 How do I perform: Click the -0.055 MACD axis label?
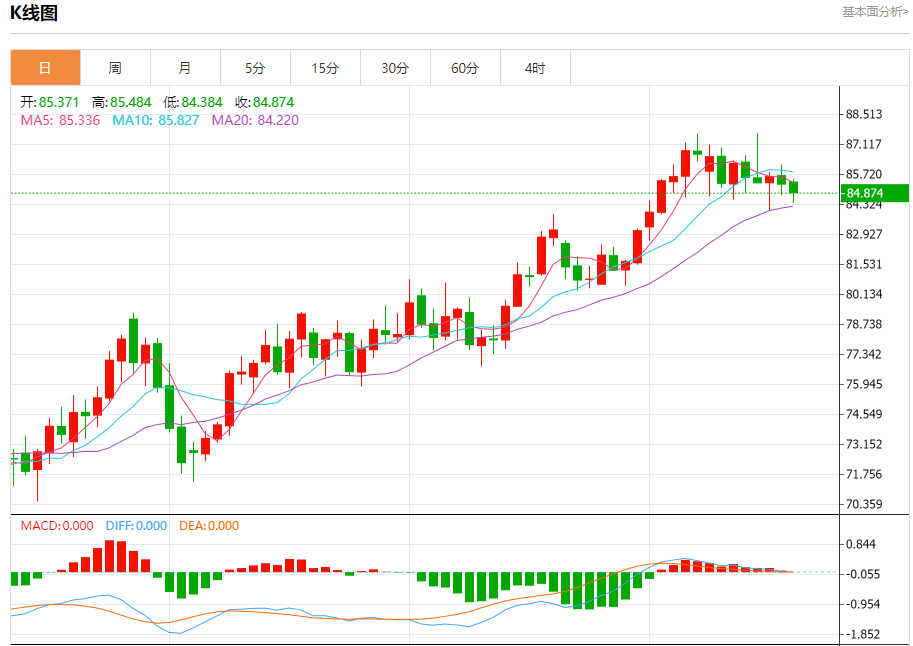863,574
